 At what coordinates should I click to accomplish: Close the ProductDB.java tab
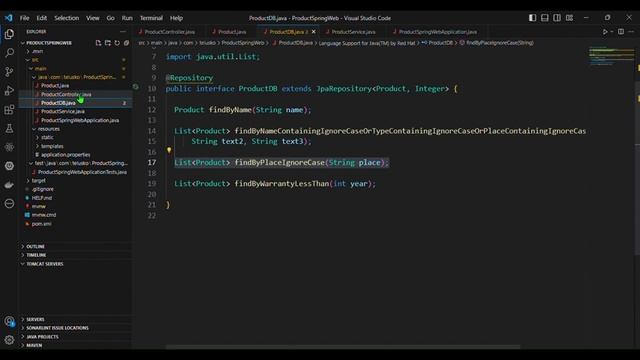point(313,32)
